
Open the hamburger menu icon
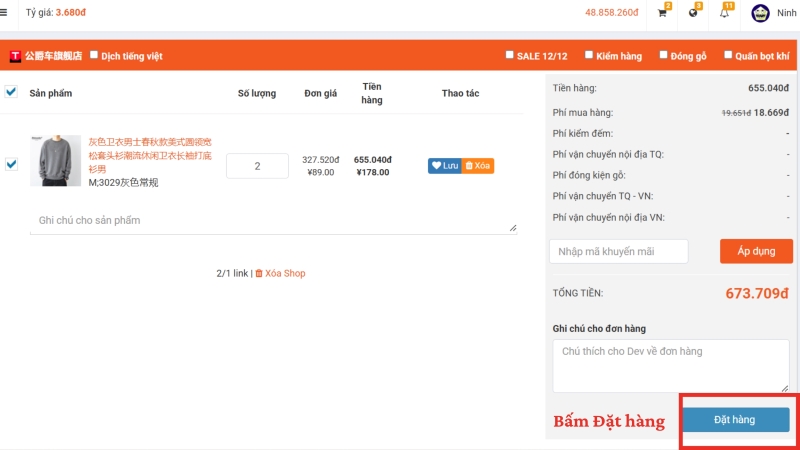click(x=5, y=12)
